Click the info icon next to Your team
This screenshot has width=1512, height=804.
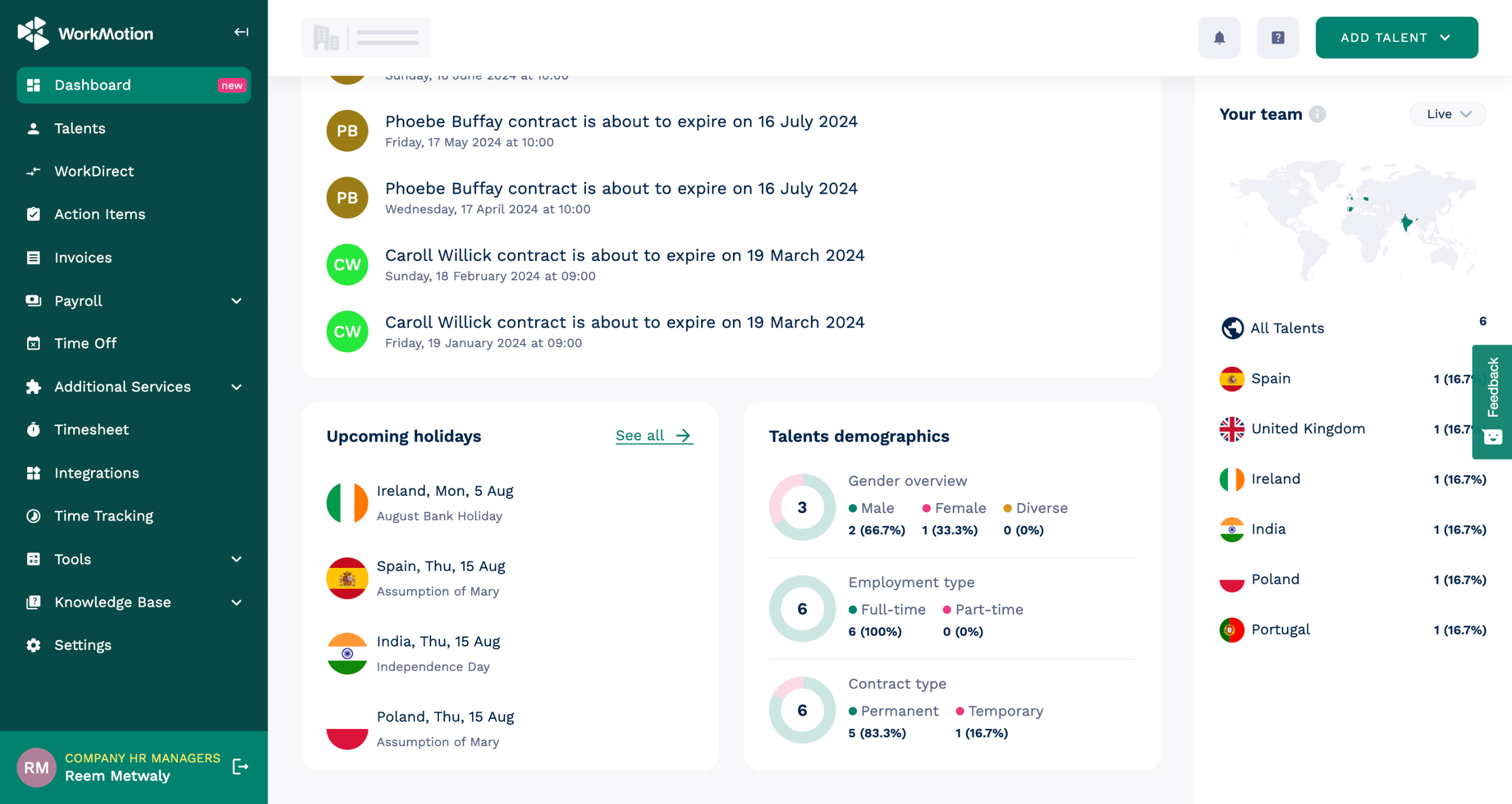pyautogui.click(x=1317, y=114)
